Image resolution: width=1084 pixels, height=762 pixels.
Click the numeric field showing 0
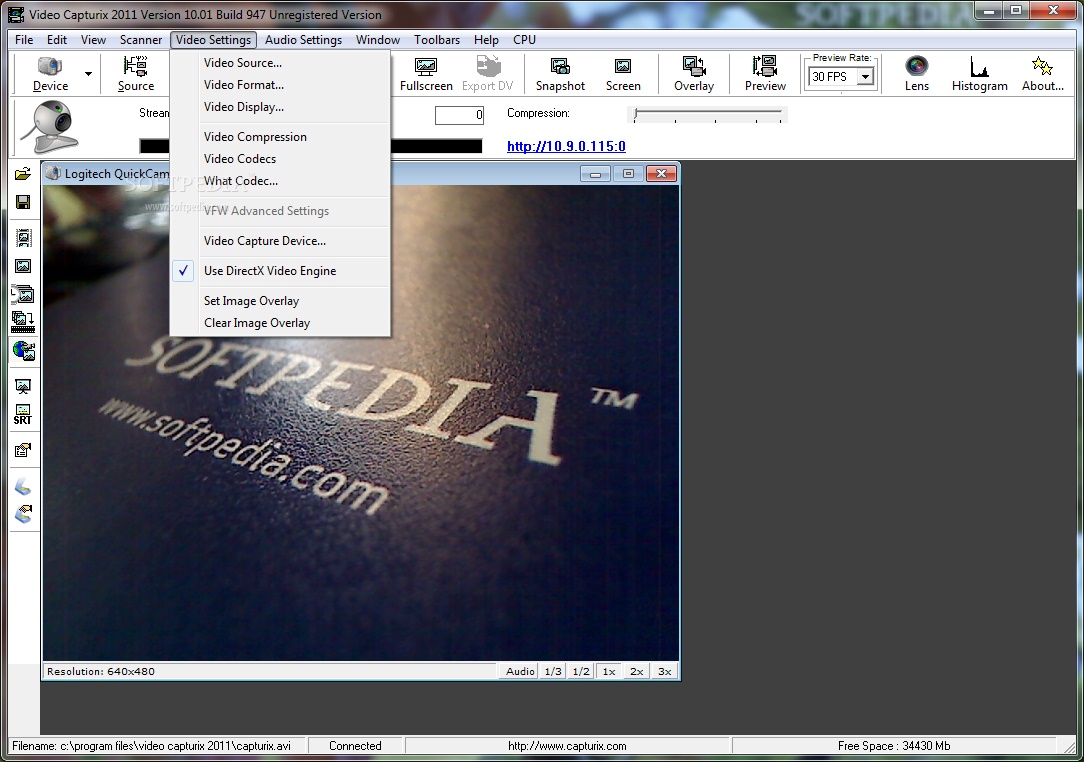coord(459,115)
